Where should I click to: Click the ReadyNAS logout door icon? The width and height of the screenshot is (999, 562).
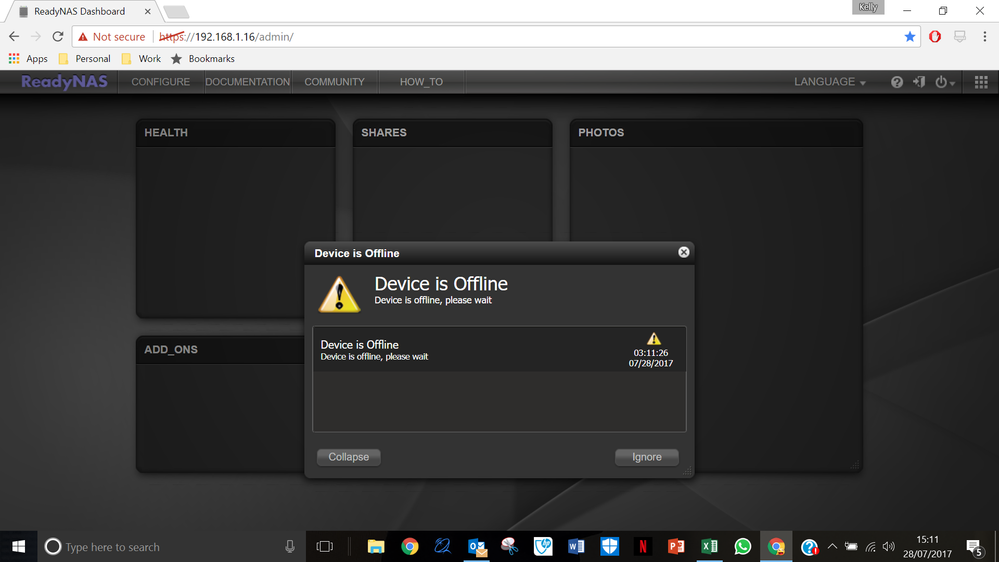pyautogui.click(x=919, y=82)
